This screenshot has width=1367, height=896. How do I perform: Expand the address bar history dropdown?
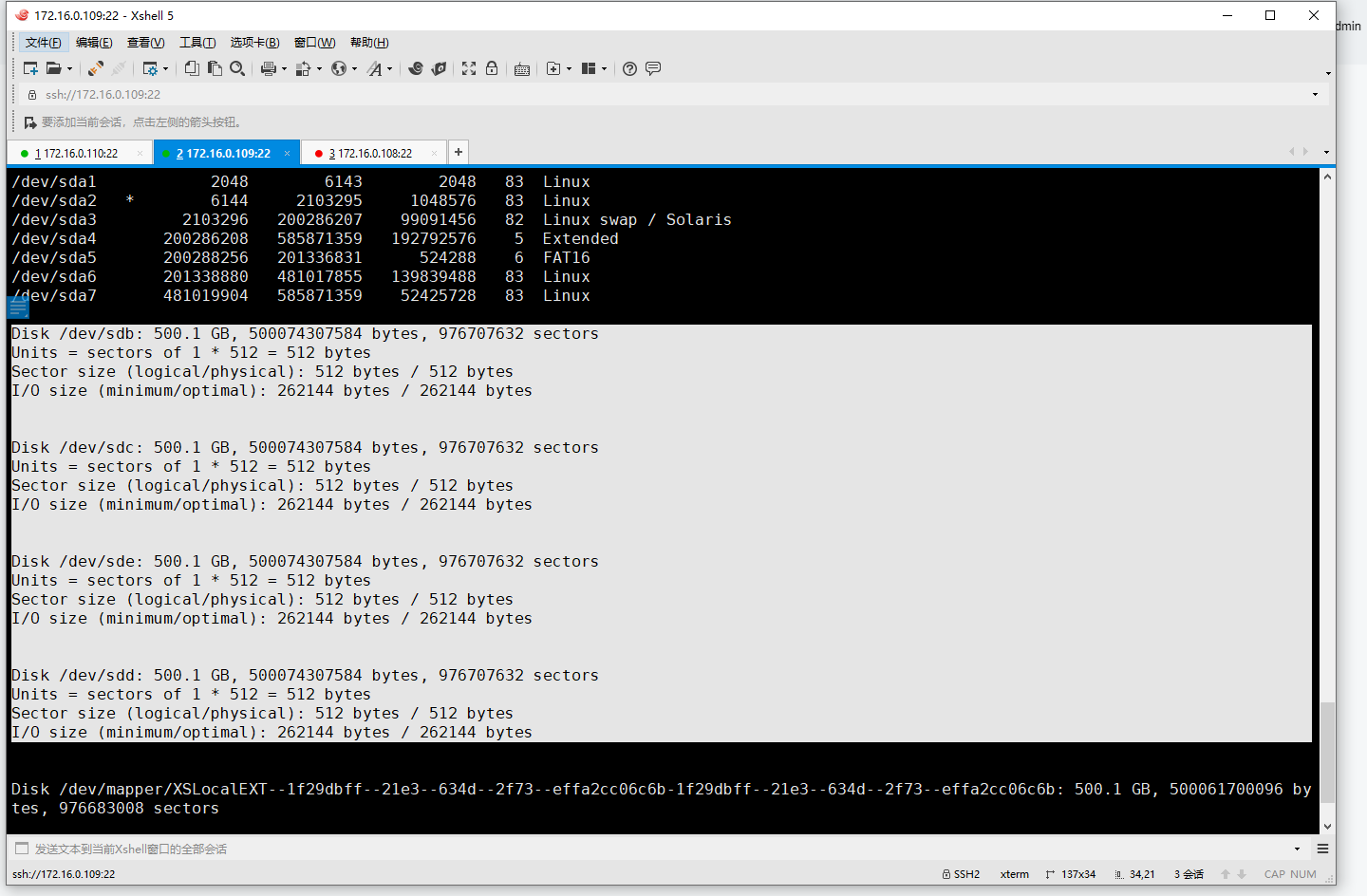pos(1315,95)
